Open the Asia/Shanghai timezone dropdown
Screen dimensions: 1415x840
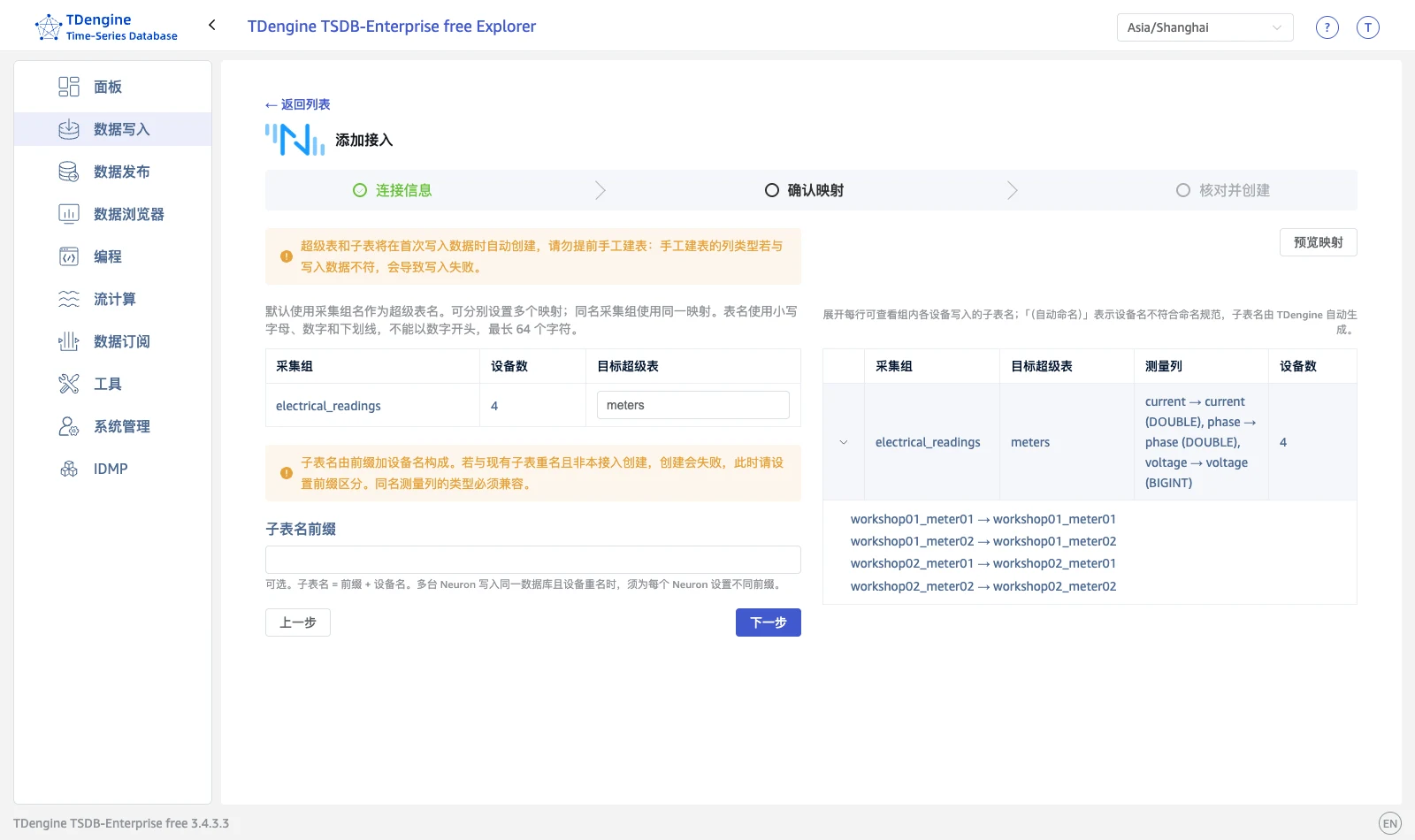coord(1205,27)
